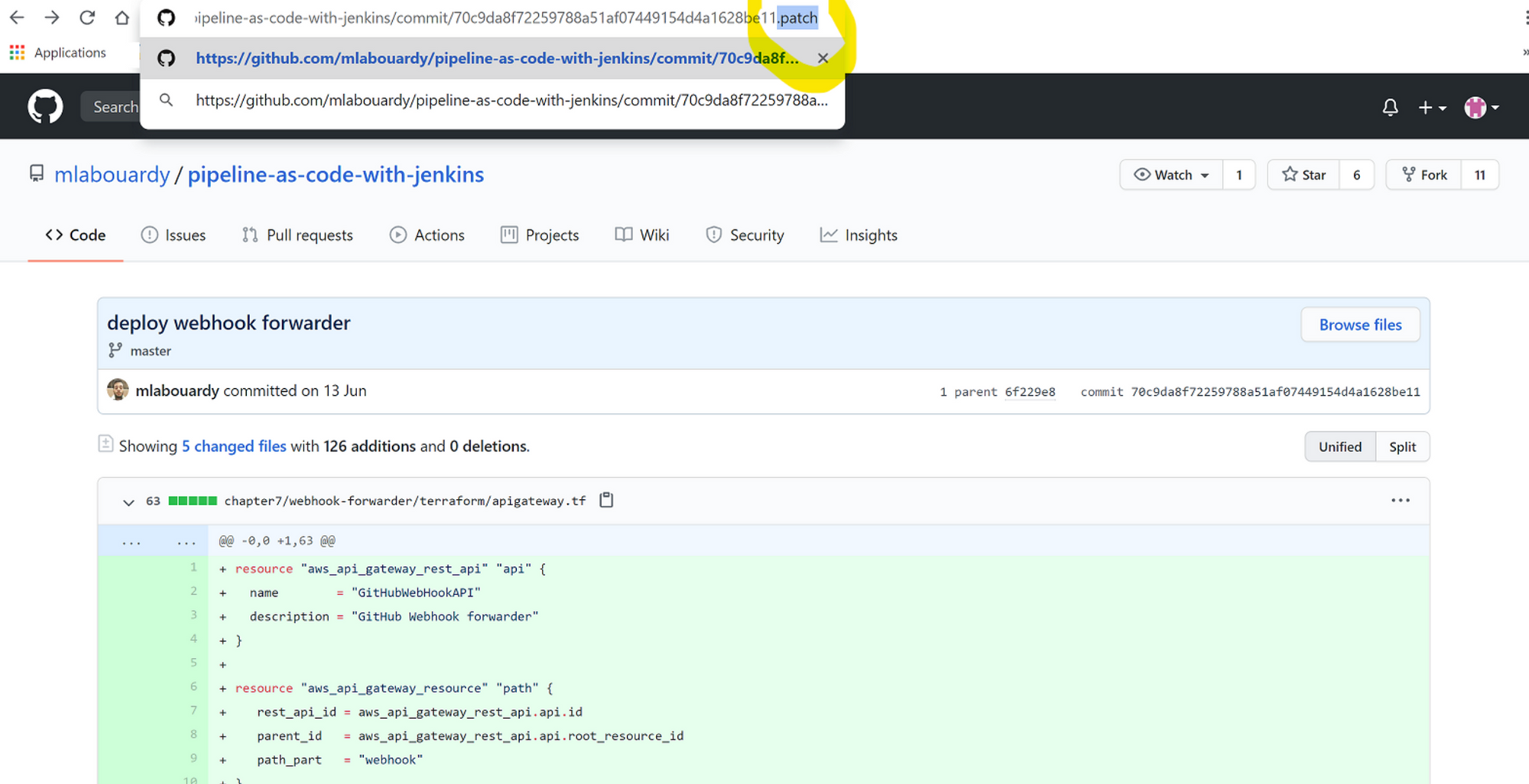Click the commit title deploy webhook forwarder
1529x784 pixels.
(229, 323)
